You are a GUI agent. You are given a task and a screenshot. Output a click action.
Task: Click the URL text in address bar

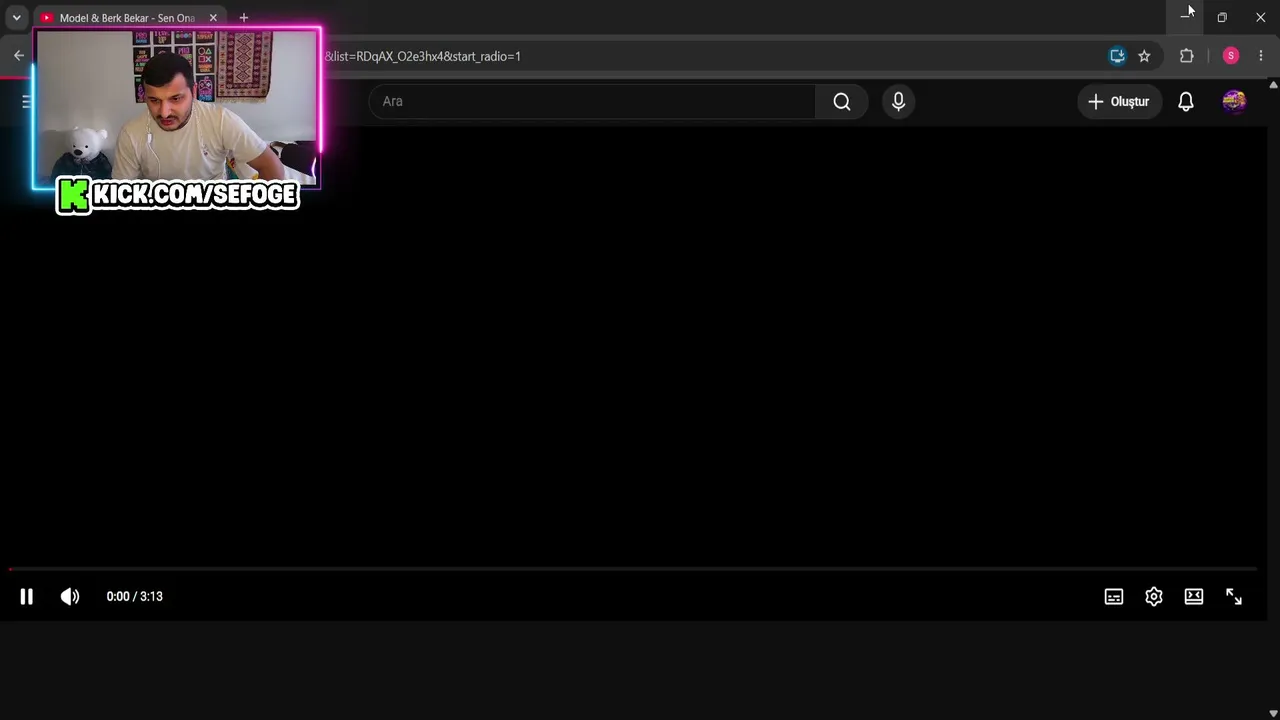(x=422, y=56)
